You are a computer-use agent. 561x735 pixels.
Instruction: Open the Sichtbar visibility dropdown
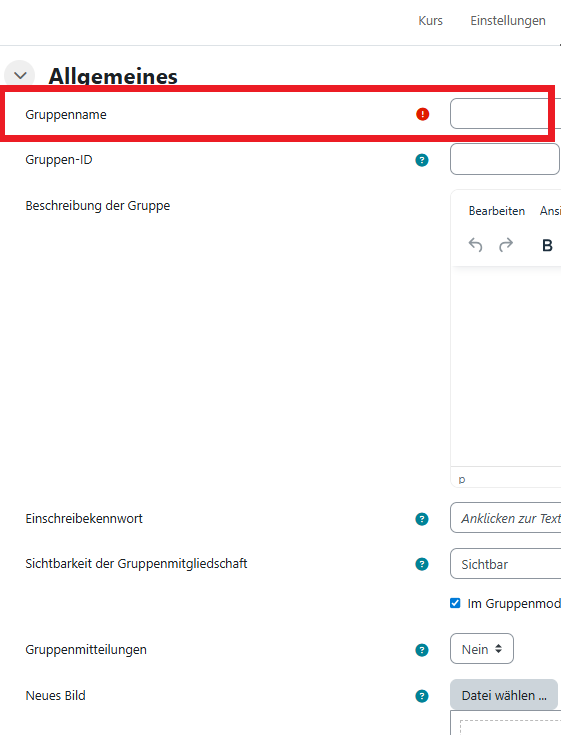(x=506, y=564)
